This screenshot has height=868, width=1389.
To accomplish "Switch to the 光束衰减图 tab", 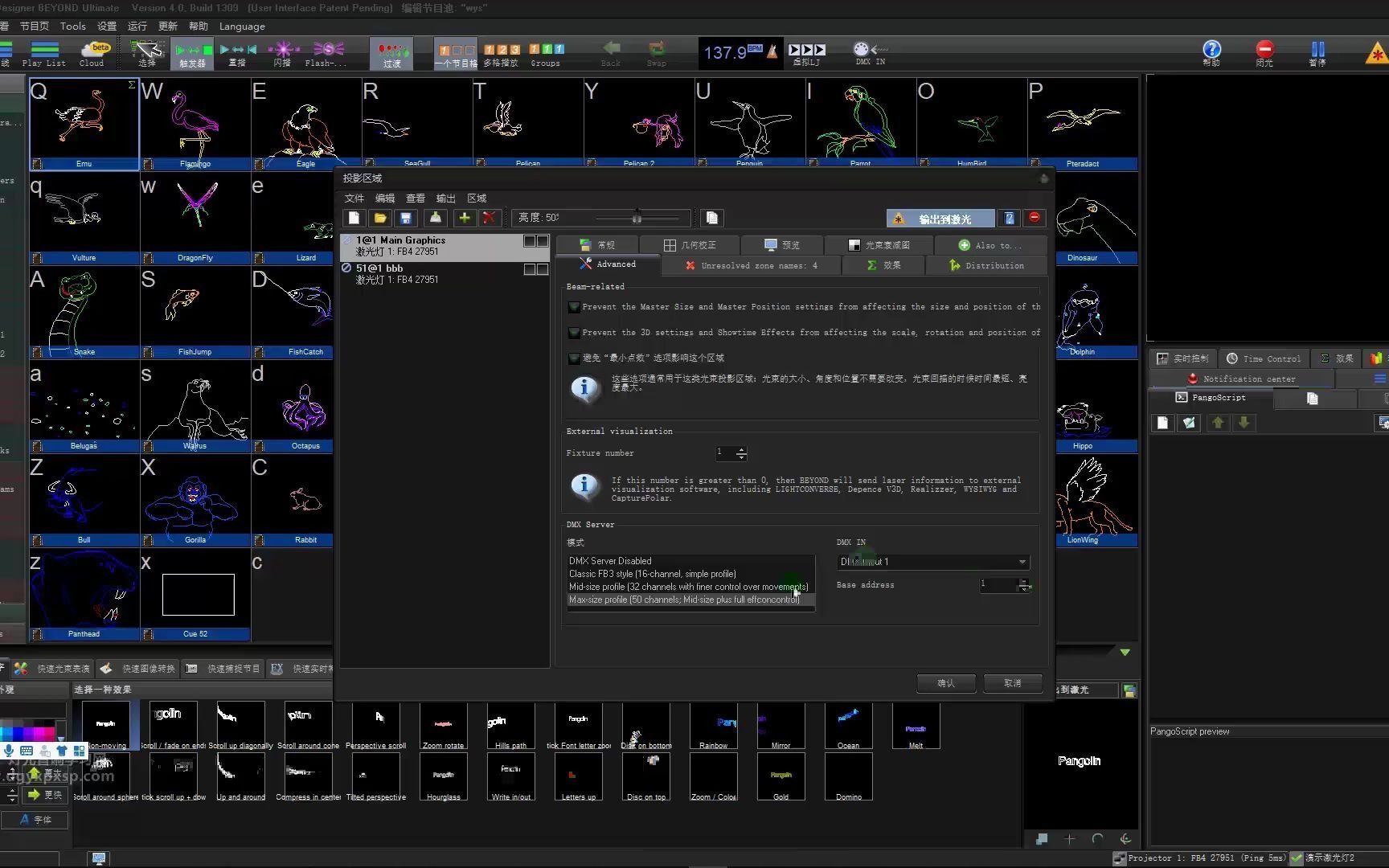I will (x=879, y=245).
